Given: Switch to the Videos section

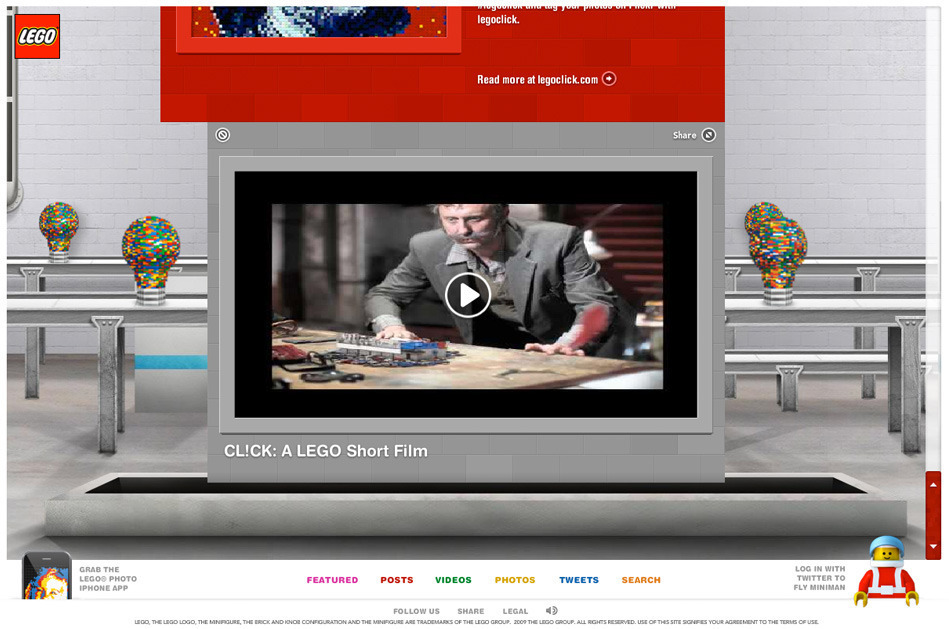Looking at the screenshot, I should tap(453, 580).
